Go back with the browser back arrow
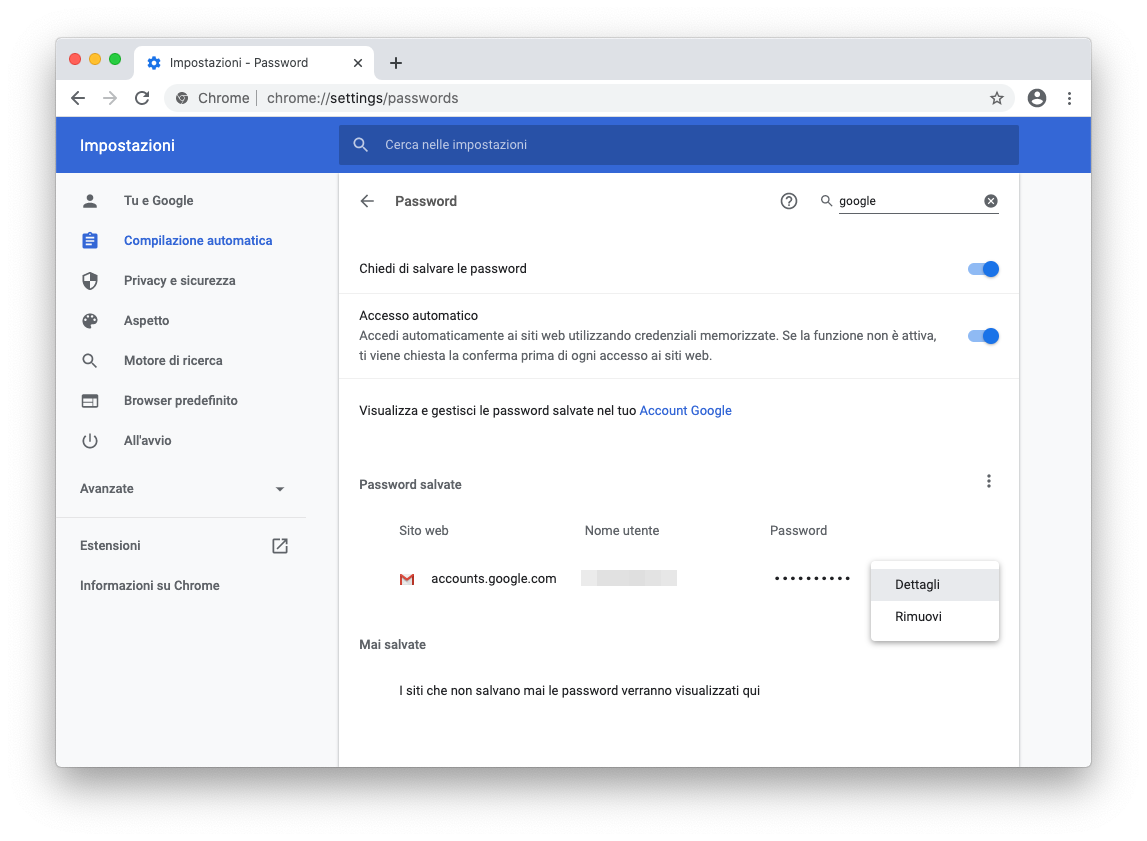 click(x=78, y=98)
